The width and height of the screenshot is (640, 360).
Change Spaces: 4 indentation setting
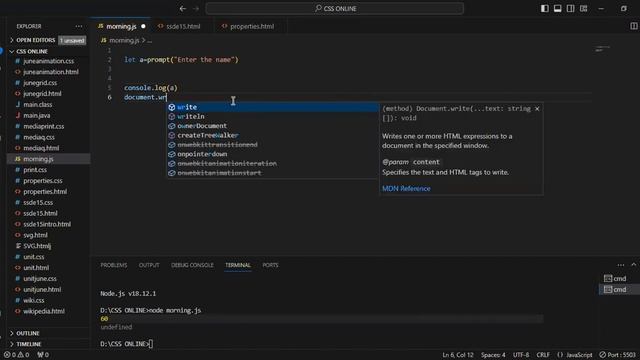pyautogui.click(x=493, y=355)
